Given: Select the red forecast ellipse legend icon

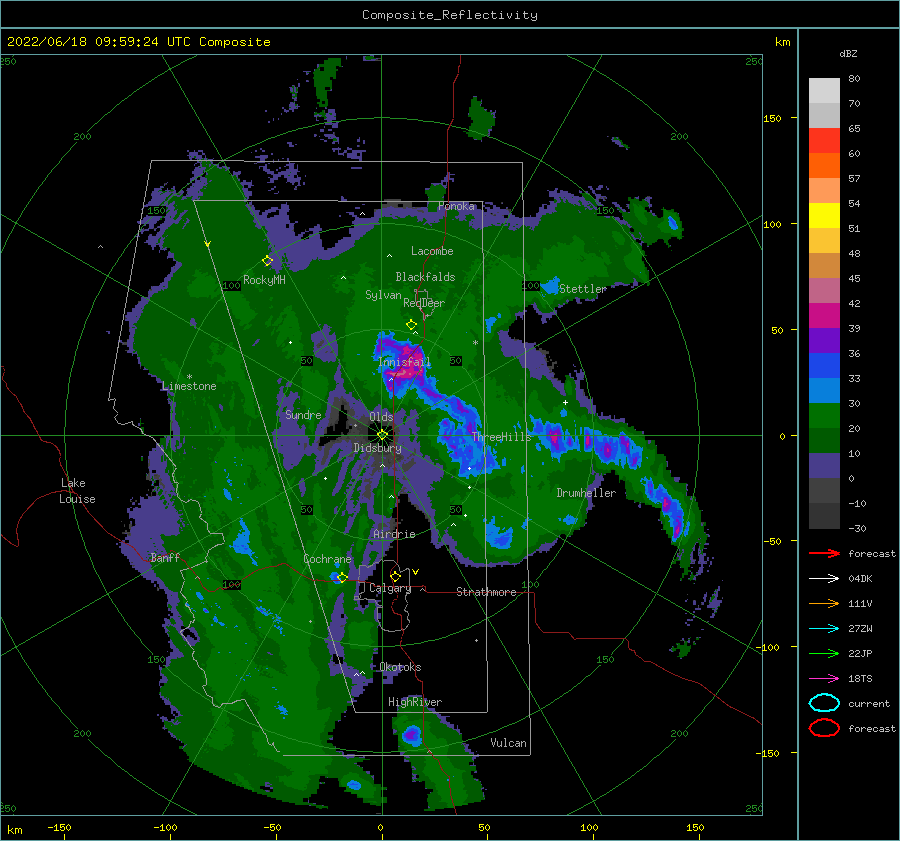Looking at the screenshot, I should [x=824, y=728].
